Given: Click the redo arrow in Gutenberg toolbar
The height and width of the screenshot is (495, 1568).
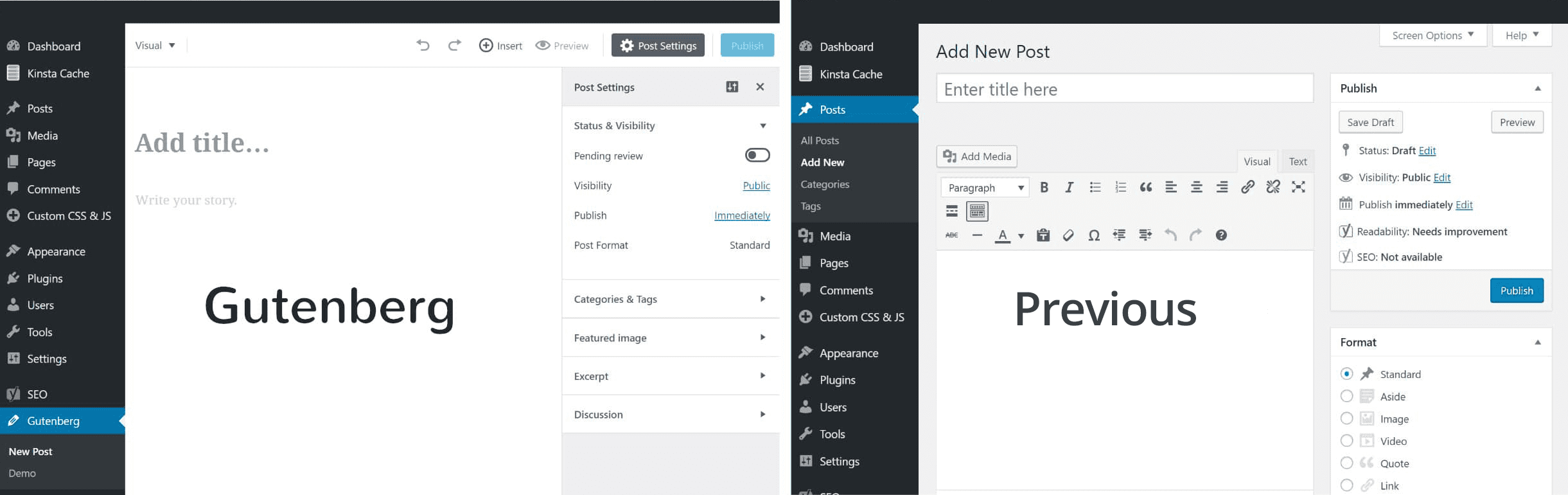Looking at the screenshot, I should click(455, 45).
